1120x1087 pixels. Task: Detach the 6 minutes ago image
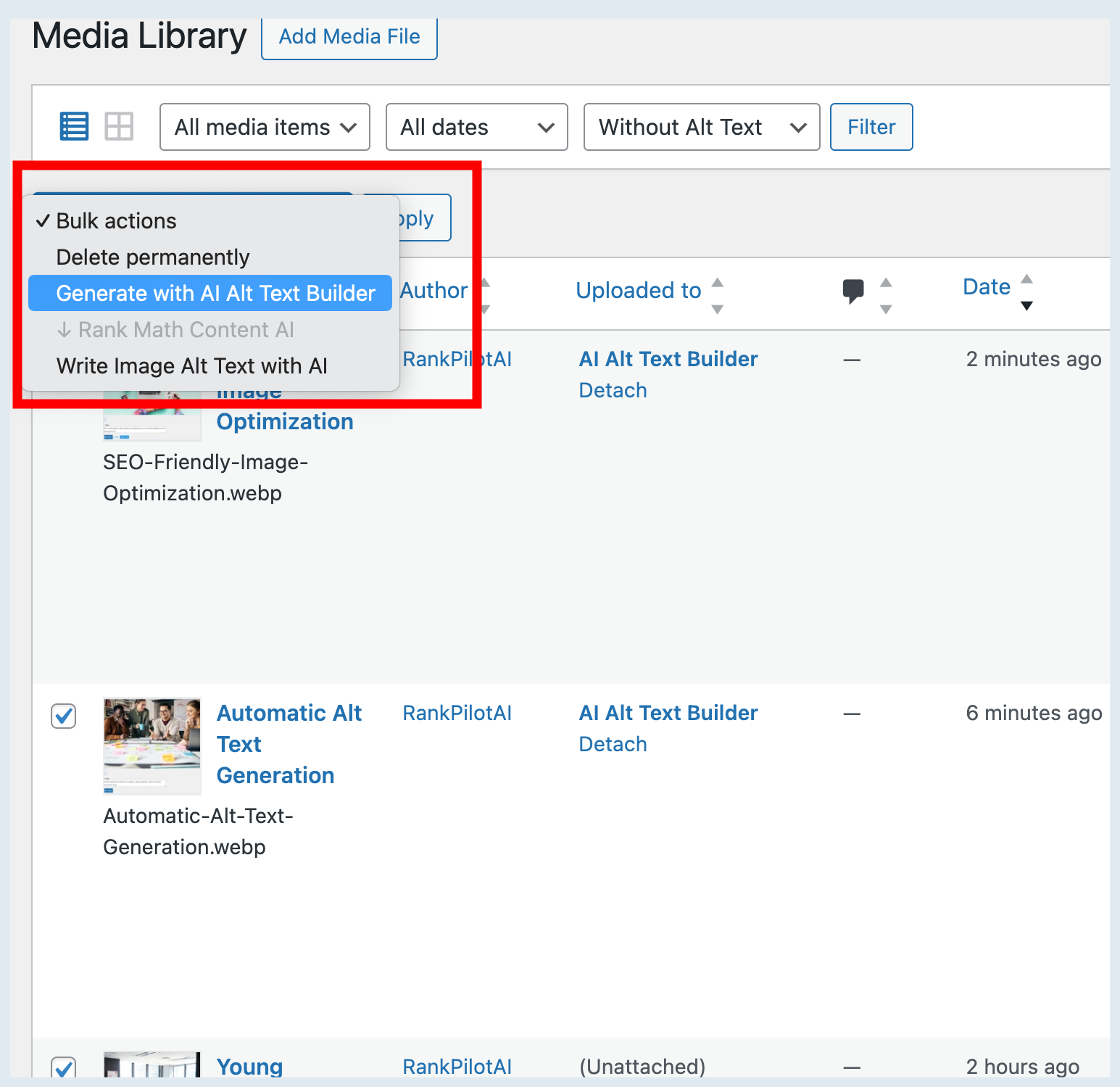click(613, 744)
